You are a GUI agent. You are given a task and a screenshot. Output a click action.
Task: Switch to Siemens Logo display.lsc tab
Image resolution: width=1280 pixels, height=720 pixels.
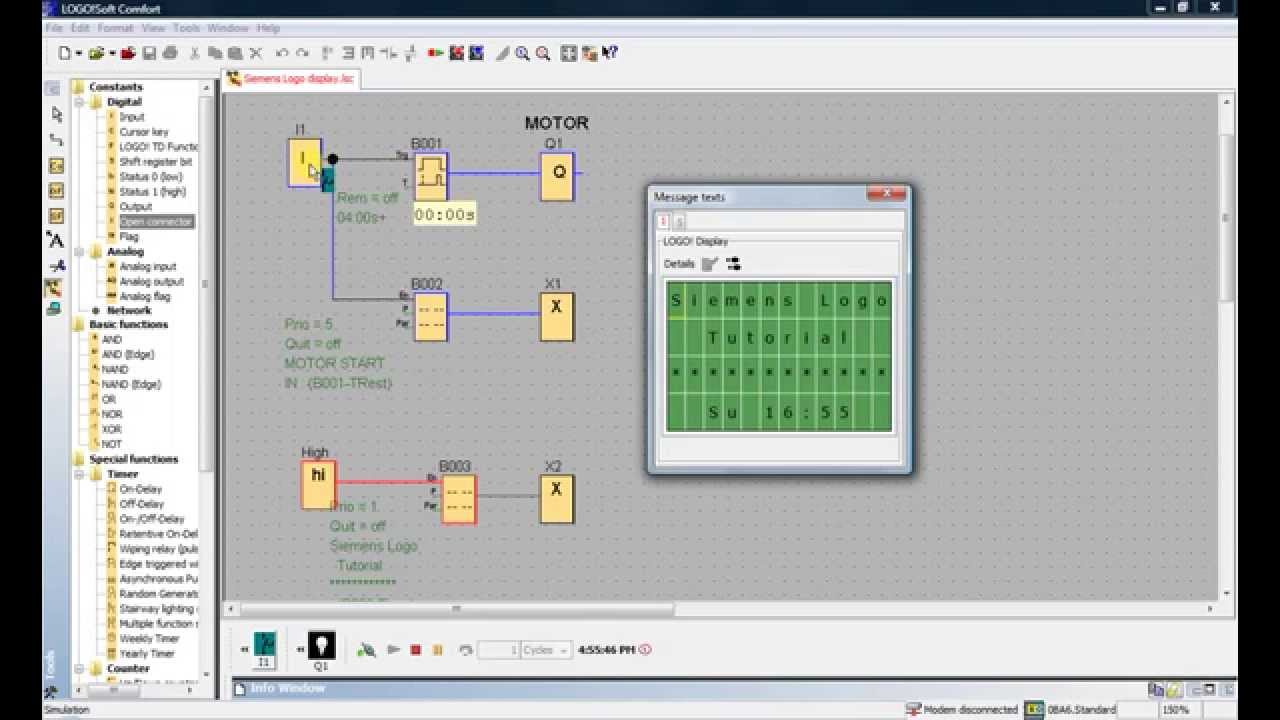[291, 78]
